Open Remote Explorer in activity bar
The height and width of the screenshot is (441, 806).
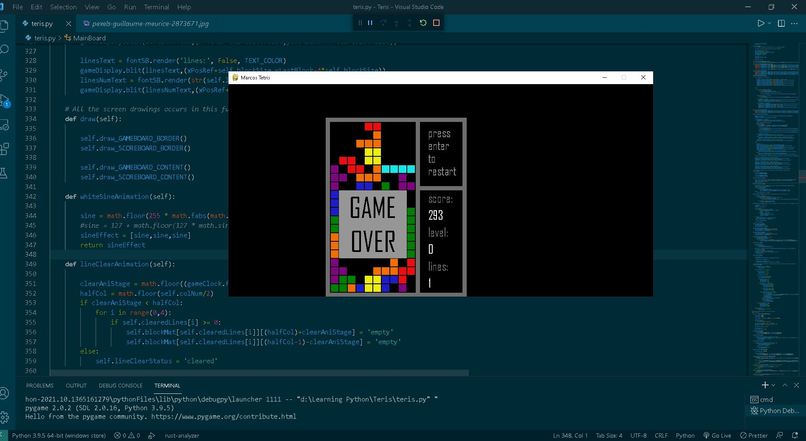pos(4,125)
